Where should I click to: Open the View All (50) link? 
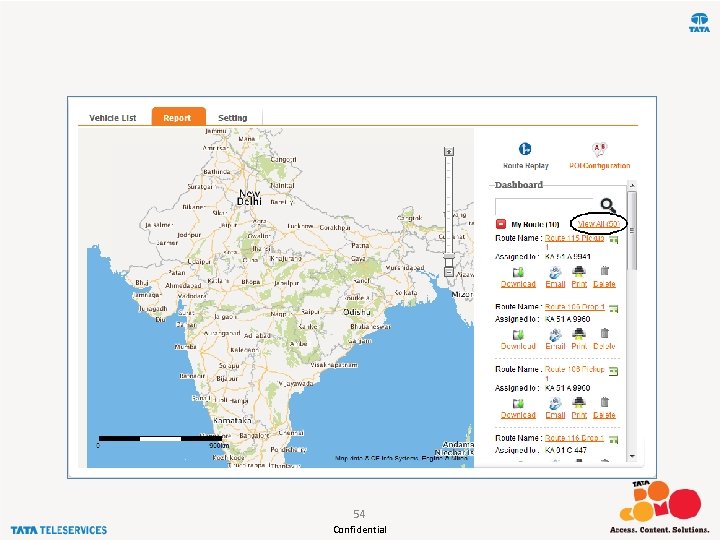598,224
